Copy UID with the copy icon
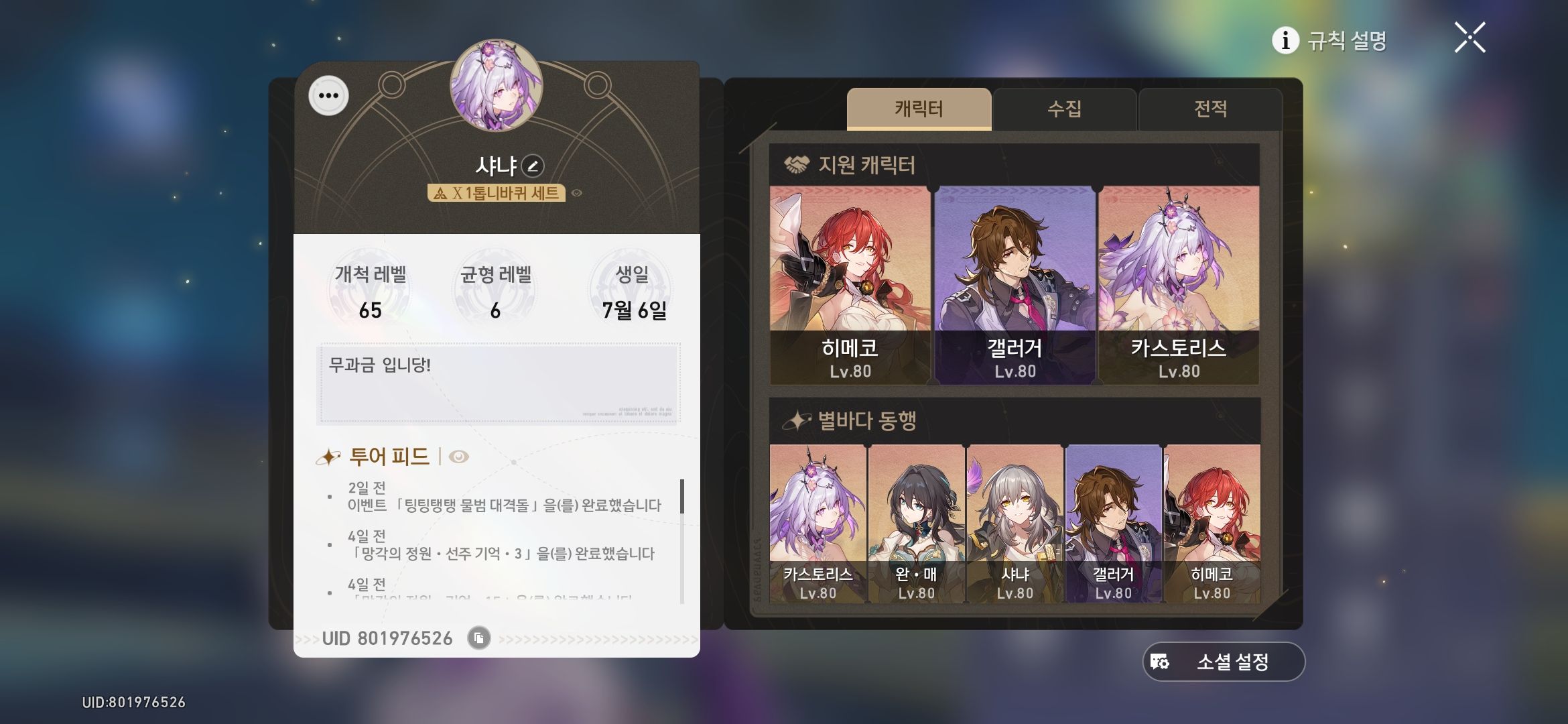 point(478,638)
